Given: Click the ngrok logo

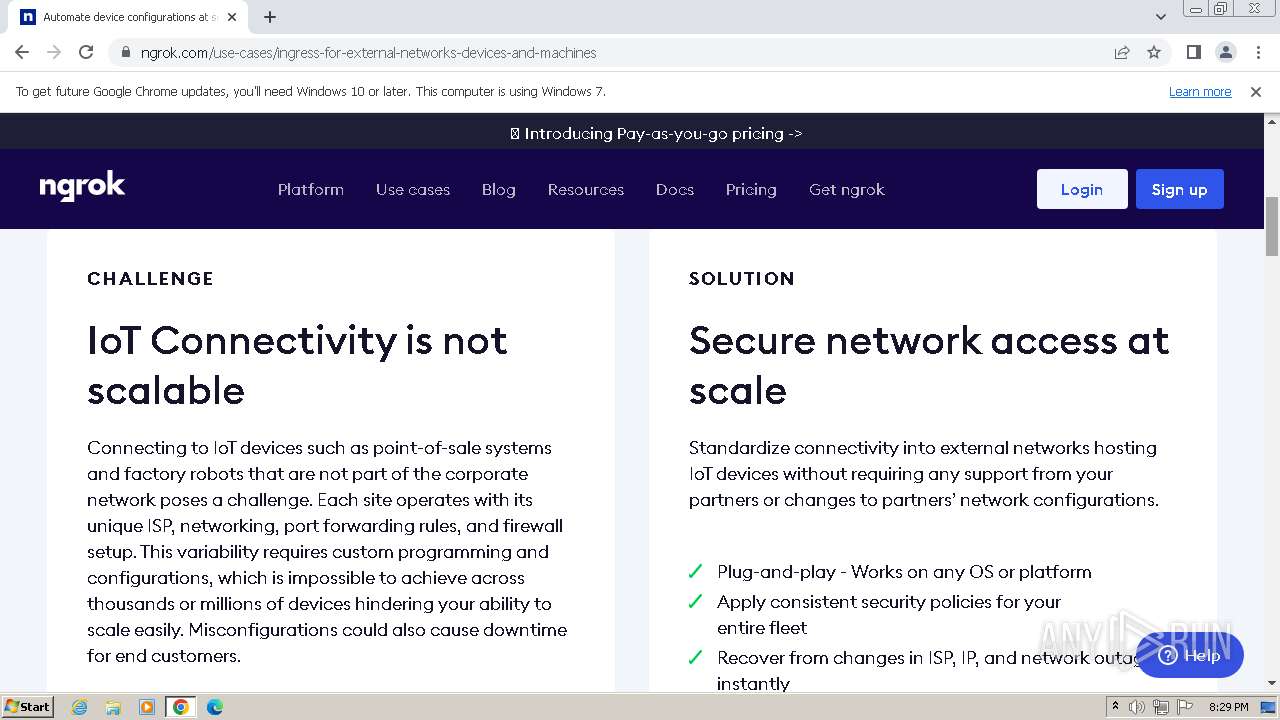Looking at the screenshot, I should coord(82,187).
